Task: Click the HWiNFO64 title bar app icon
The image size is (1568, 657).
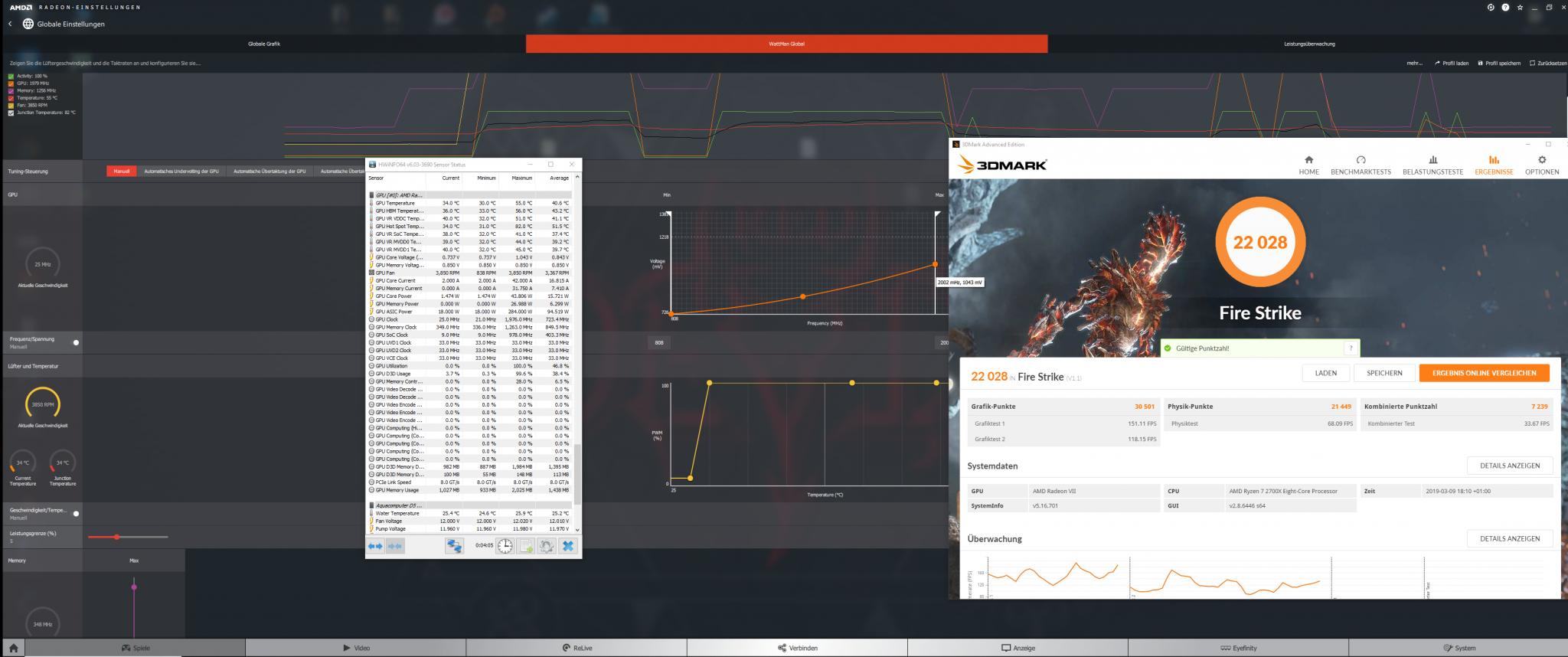Action: coord(372,165)
